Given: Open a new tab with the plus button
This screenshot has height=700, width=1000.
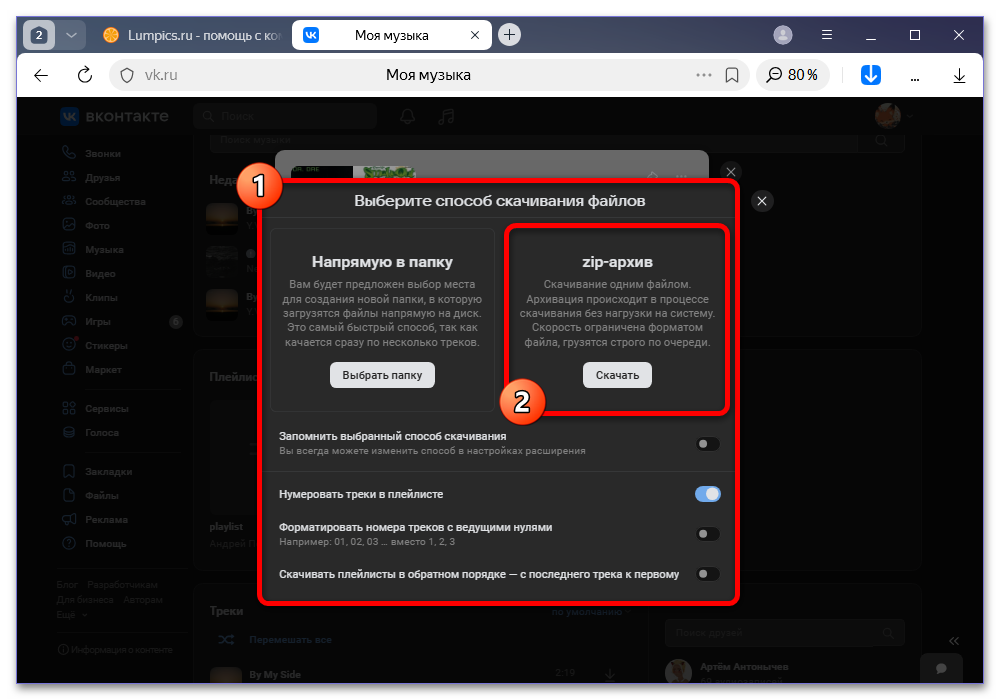Looking at the screenshot, I should coord(509,34).
